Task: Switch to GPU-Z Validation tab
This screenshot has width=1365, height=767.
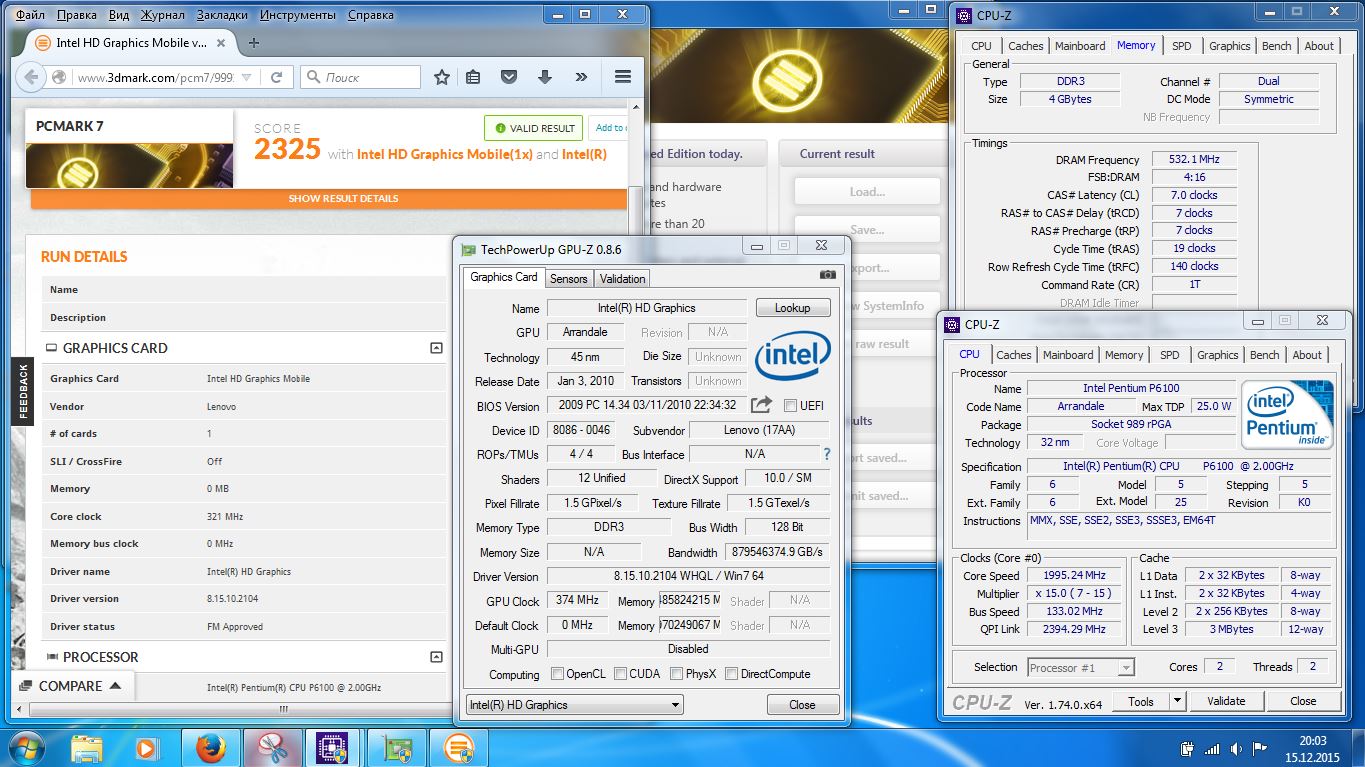Action: (x=622, y=279)
